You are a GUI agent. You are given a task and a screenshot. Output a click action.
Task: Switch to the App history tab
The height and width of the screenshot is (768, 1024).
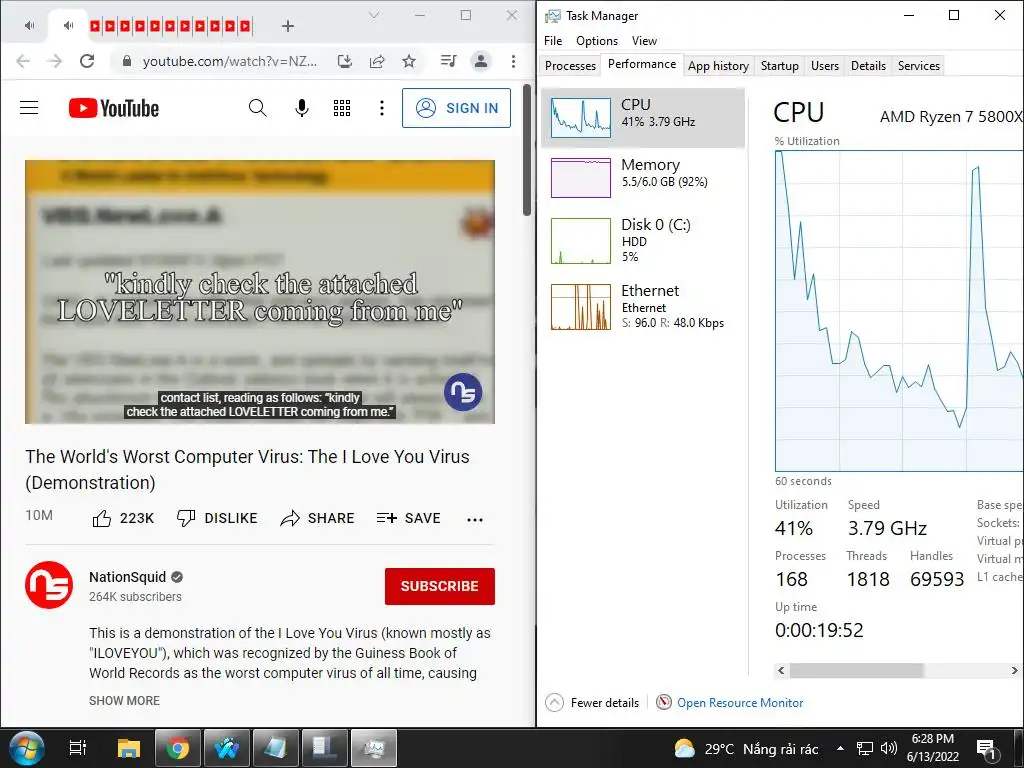coord(718,66)
